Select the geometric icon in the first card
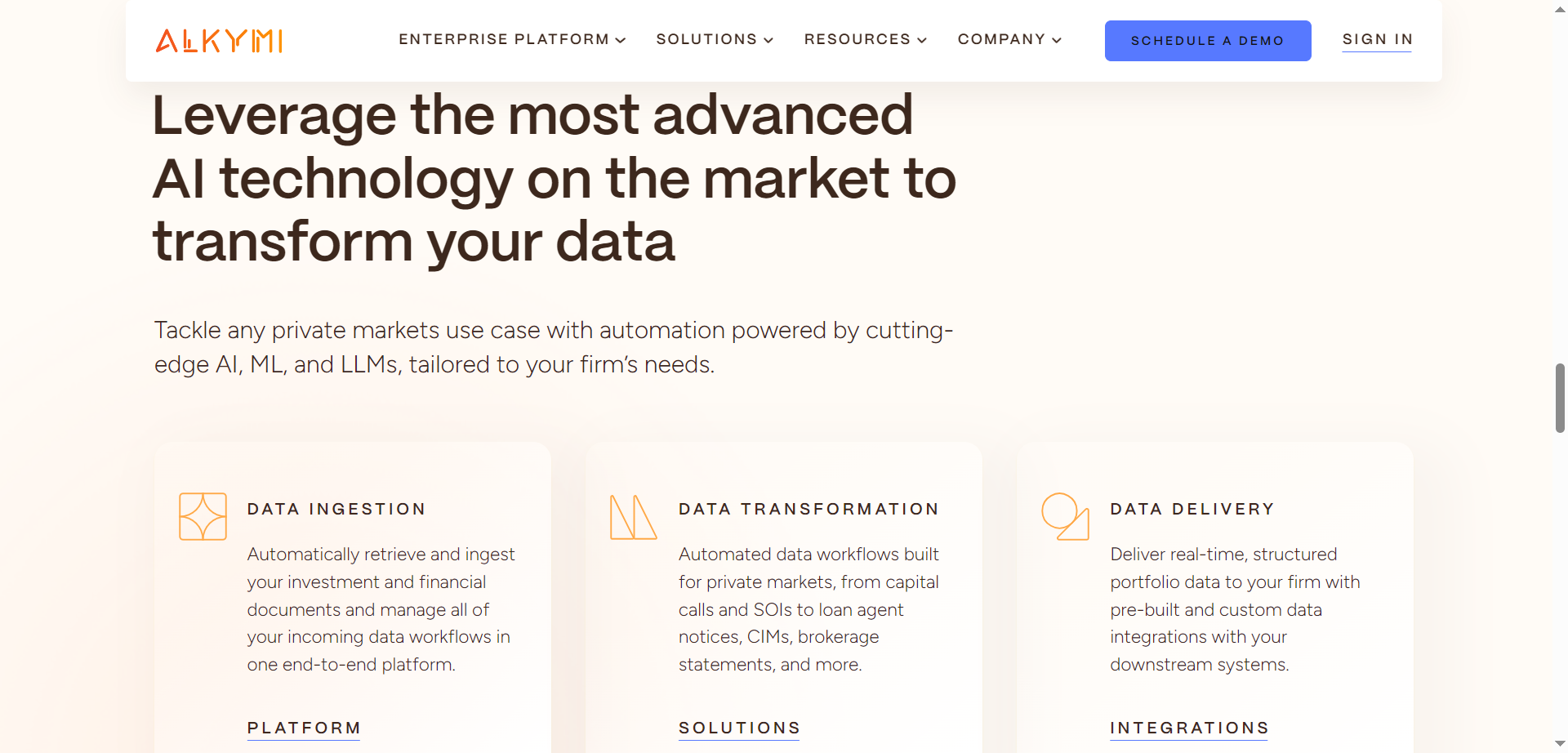The height and width of the screenshot is (753, 1568). click(x=202, y=516)
